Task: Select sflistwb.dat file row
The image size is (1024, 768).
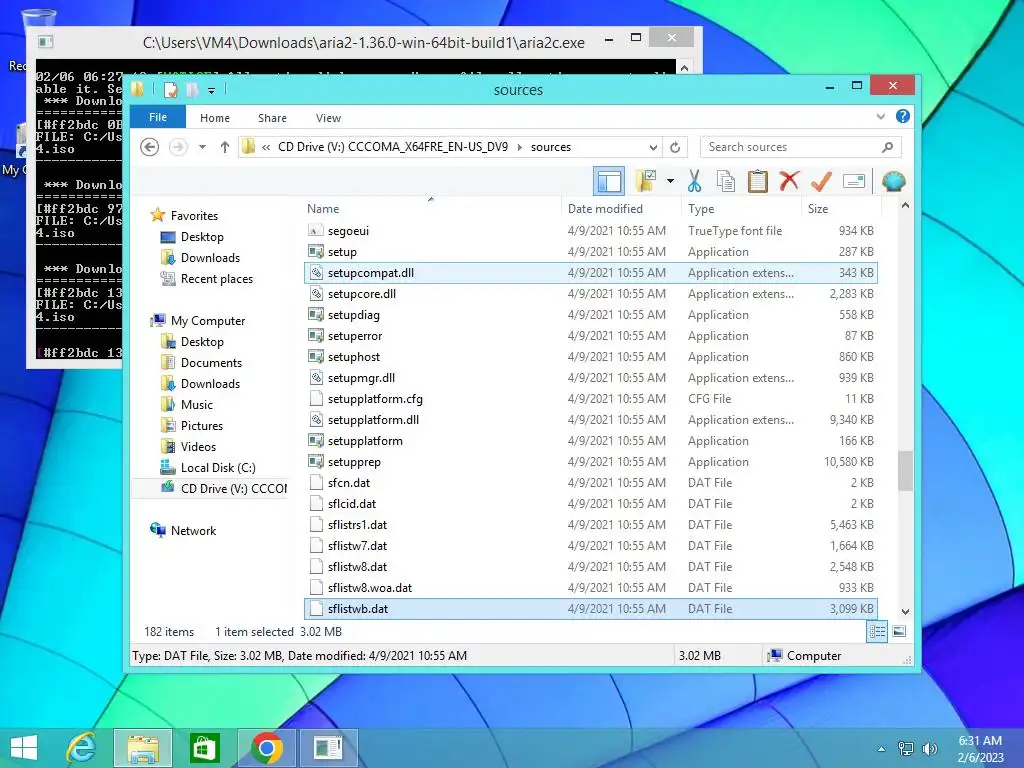Action: 590,609
